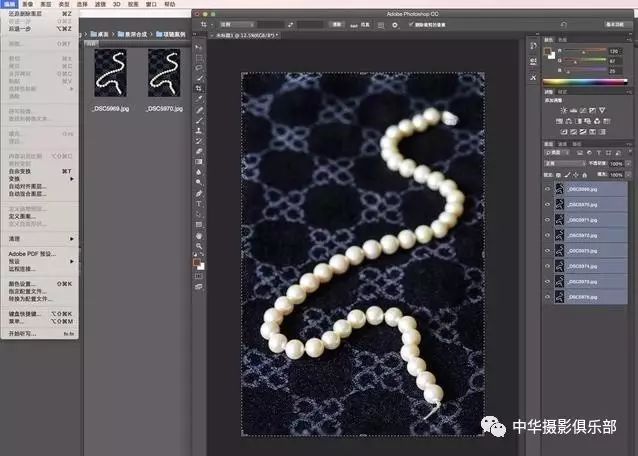This screenshot has height=456, width=638.
Task: Select the Pen tool
Action: click(200, 193)
